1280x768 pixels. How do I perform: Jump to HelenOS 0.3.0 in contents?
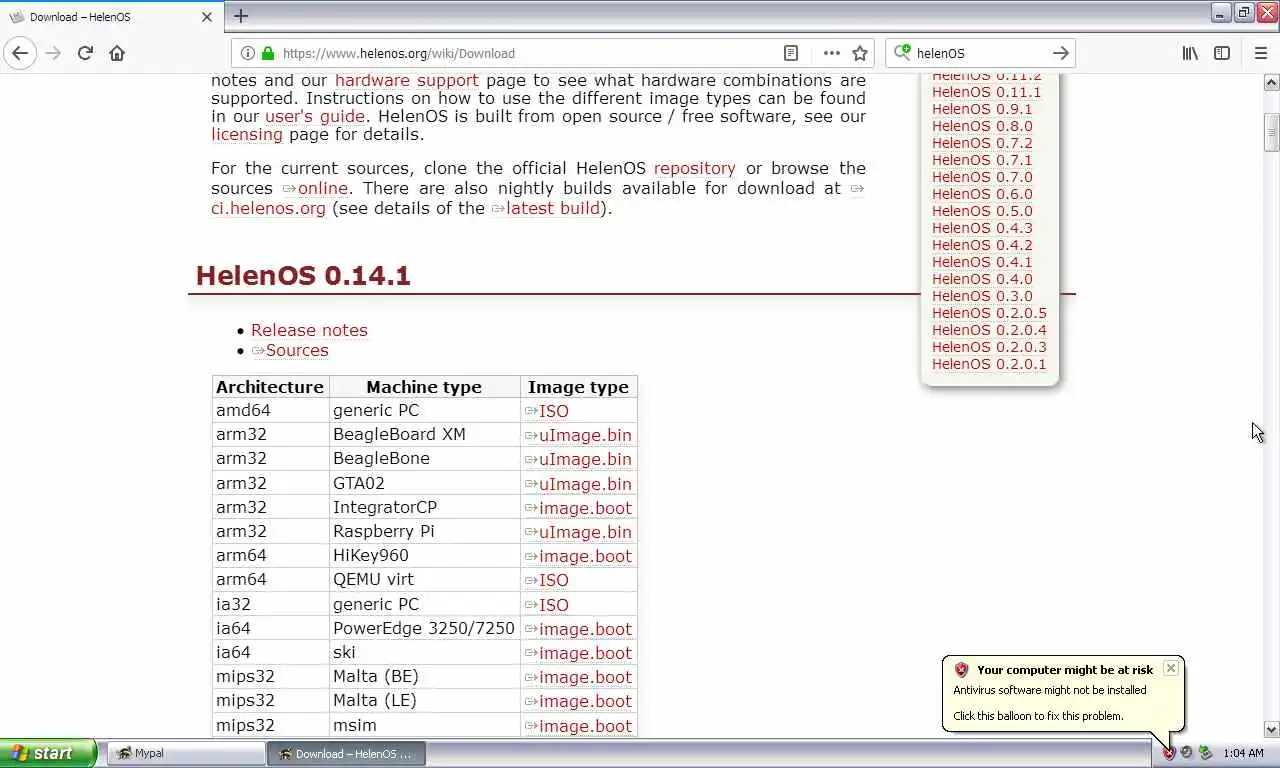click(982, 296)
